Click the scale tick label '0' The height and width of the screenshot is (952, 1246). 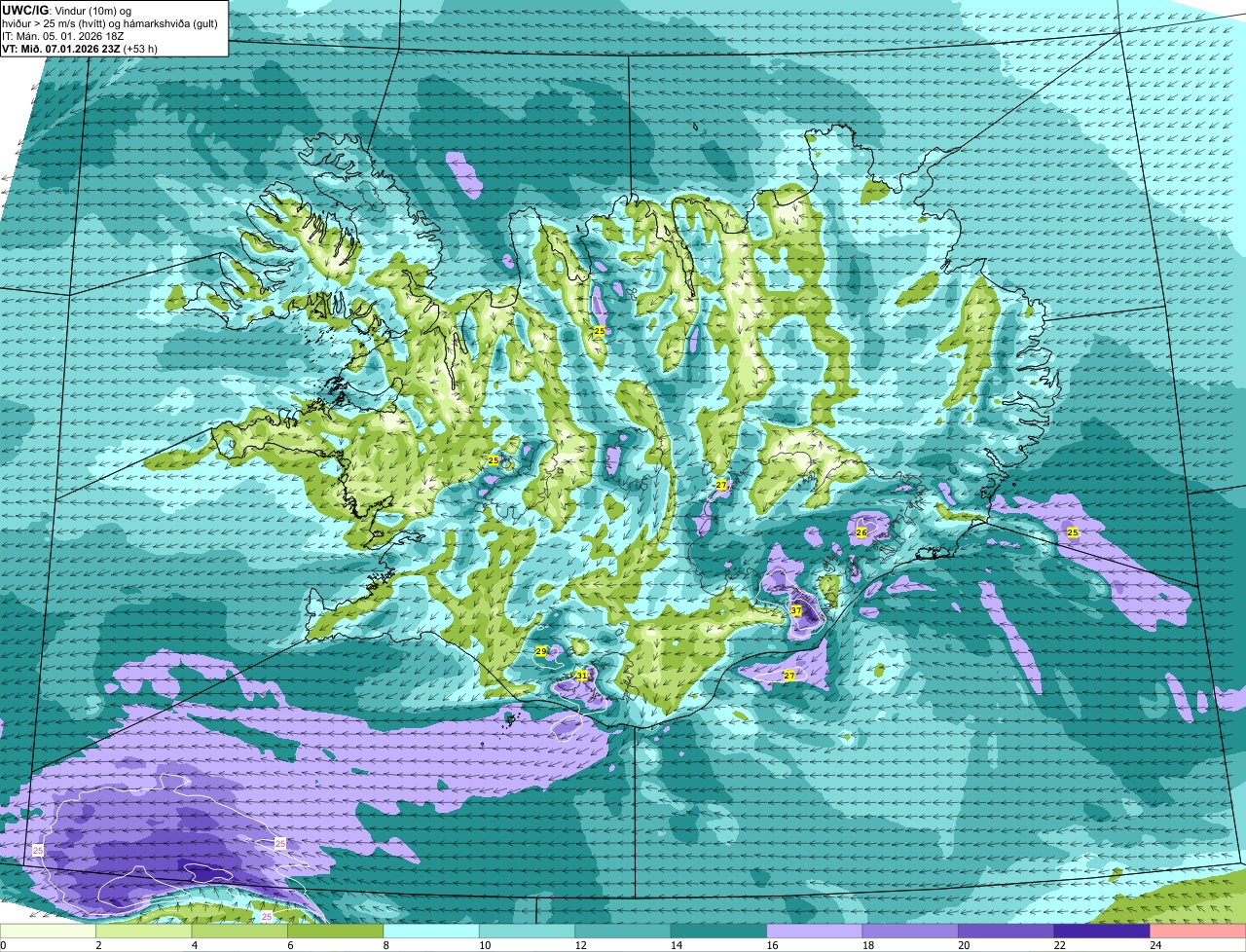click(x=3, y=945)
